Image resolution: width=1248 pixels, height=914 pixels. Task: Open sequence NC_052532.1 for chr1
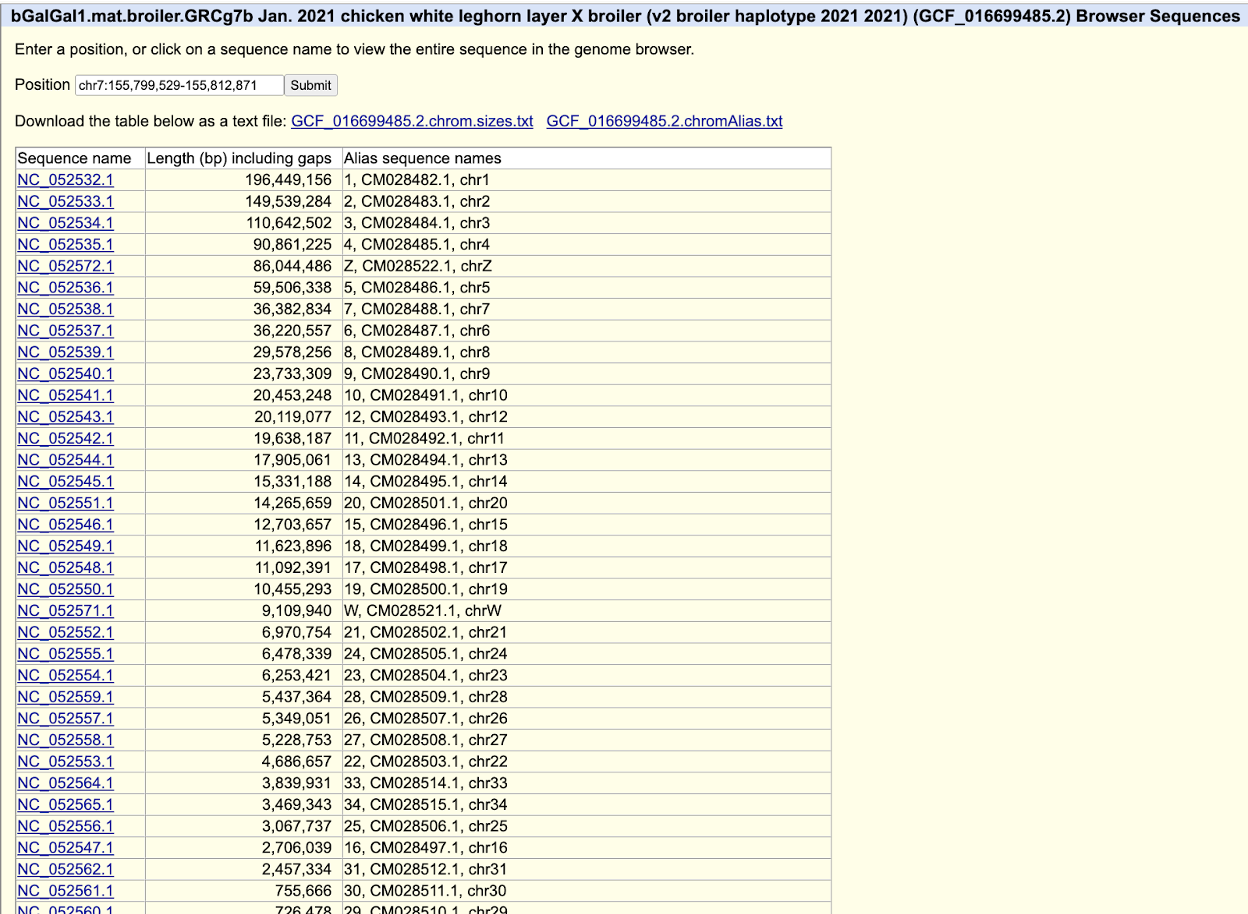click(65, 180)
